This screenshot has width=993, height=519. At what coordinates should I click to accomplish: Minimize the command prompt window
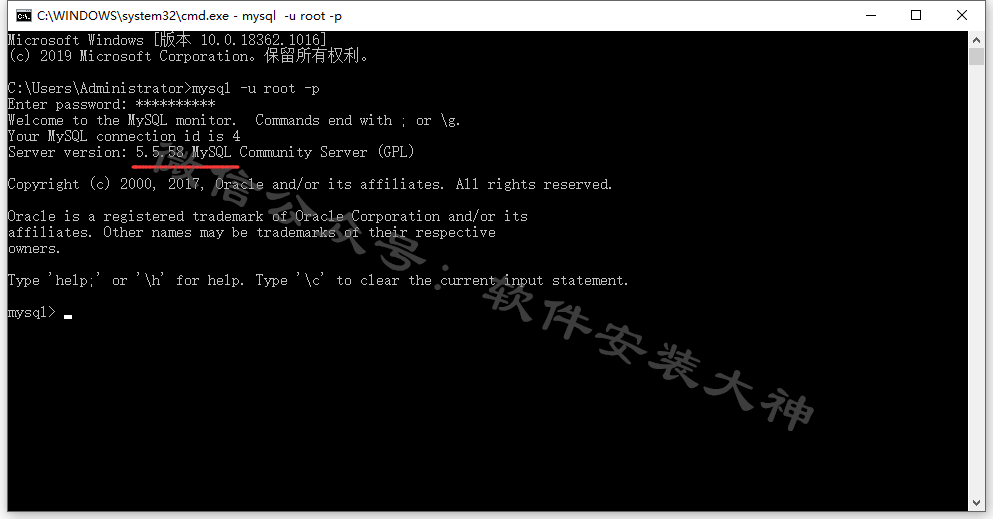tap(871, 15)
